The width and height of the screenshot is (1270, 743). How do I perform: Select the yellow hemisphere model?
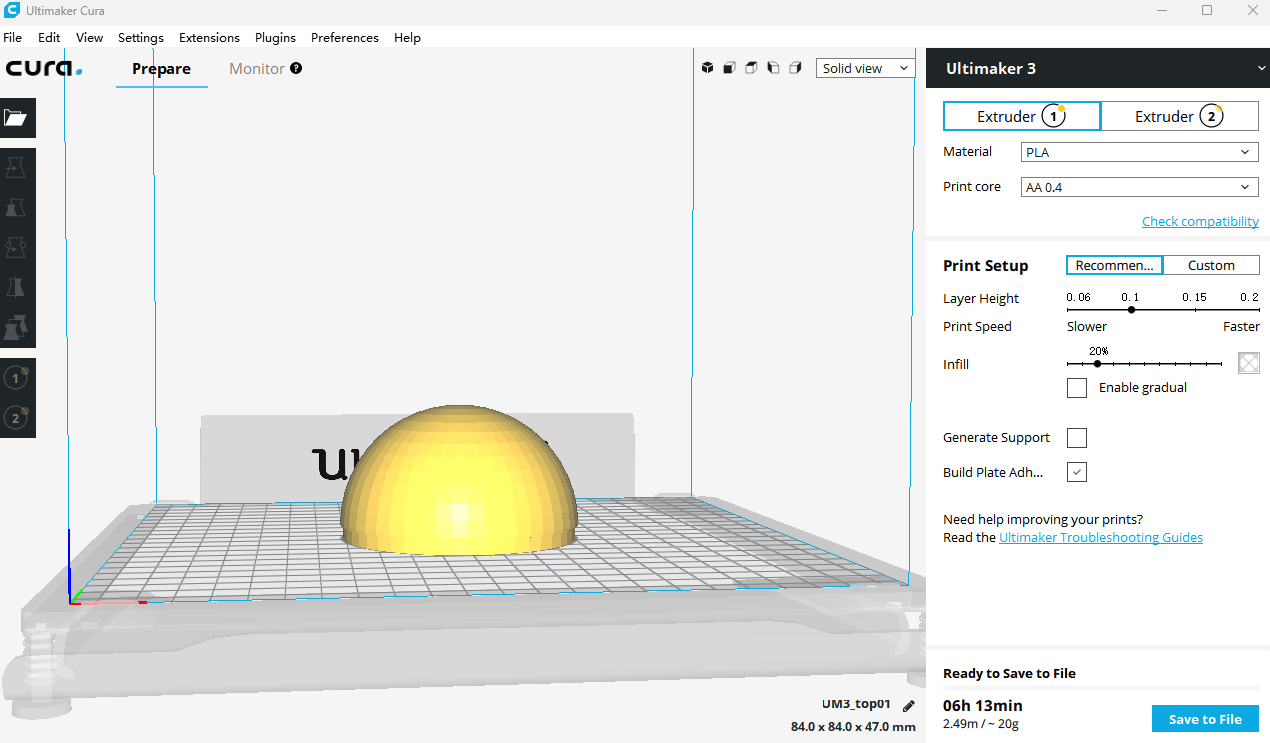click(458, 480)
